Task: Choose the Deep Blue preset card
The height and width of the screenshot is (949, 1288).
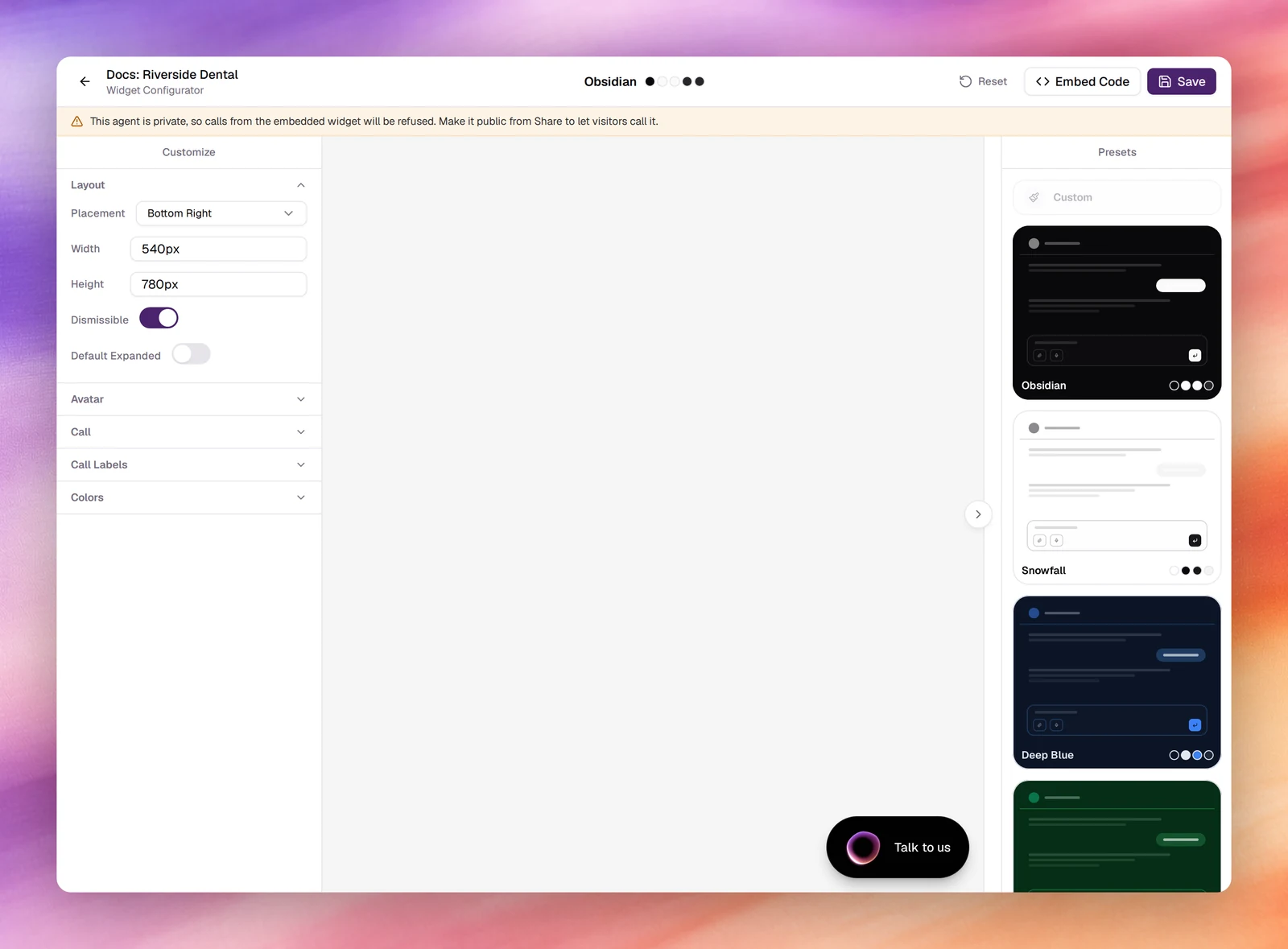Action: (x=1117, y=683)
